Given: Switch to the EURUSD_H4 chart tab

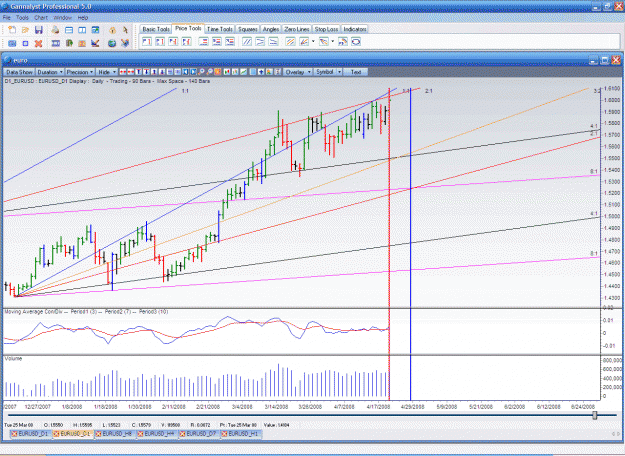Looking at the screenshot, I should point(159,434).
